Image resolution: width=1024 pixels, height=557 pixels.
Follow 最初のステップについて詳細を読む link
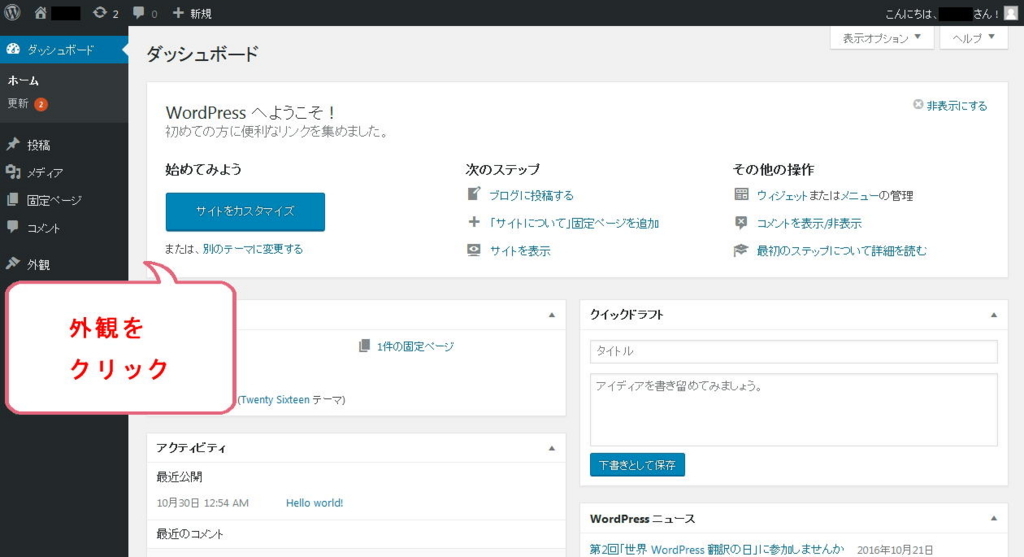841,251
